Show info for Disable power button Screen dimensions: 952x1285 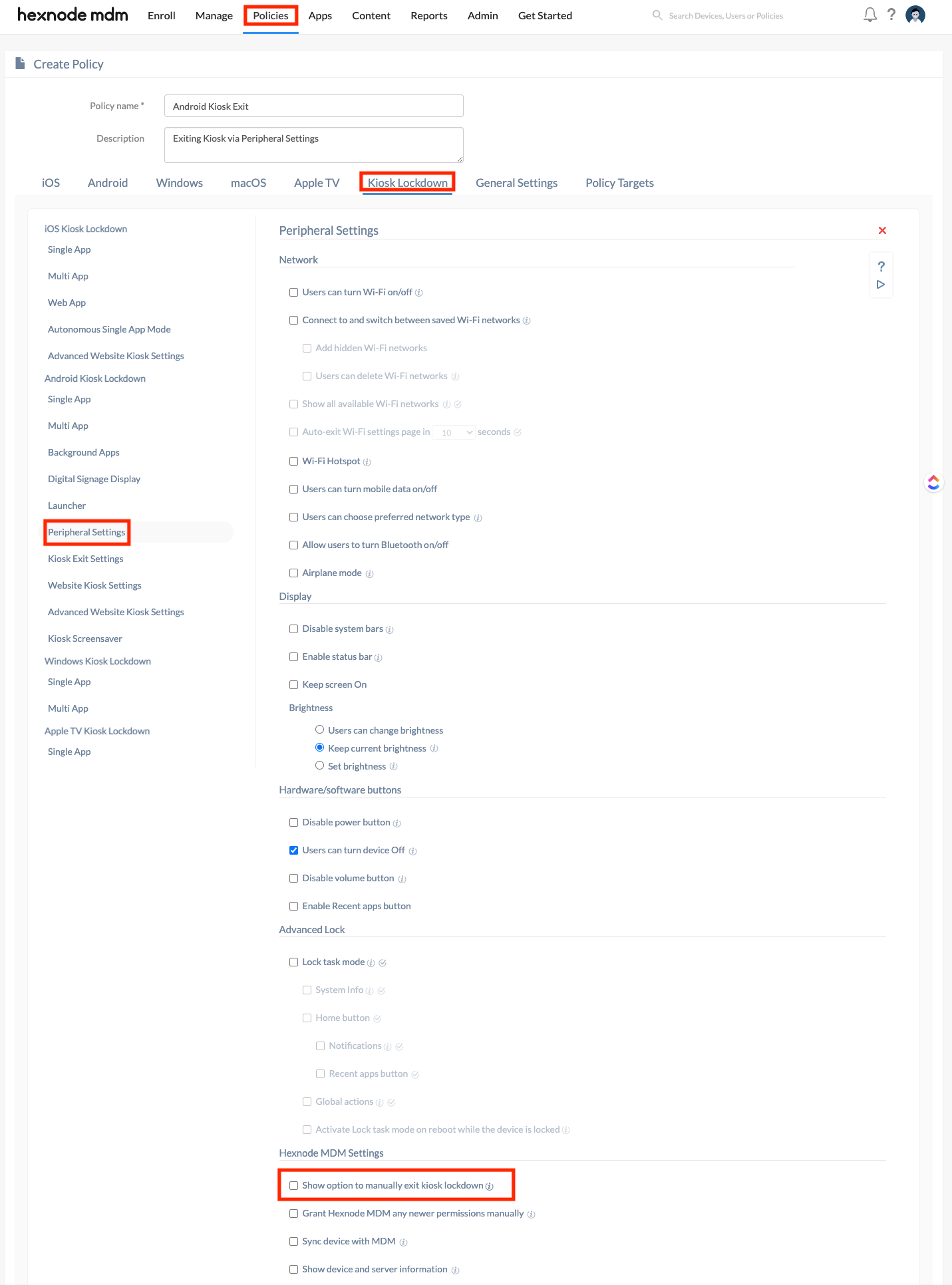[397, 823]
